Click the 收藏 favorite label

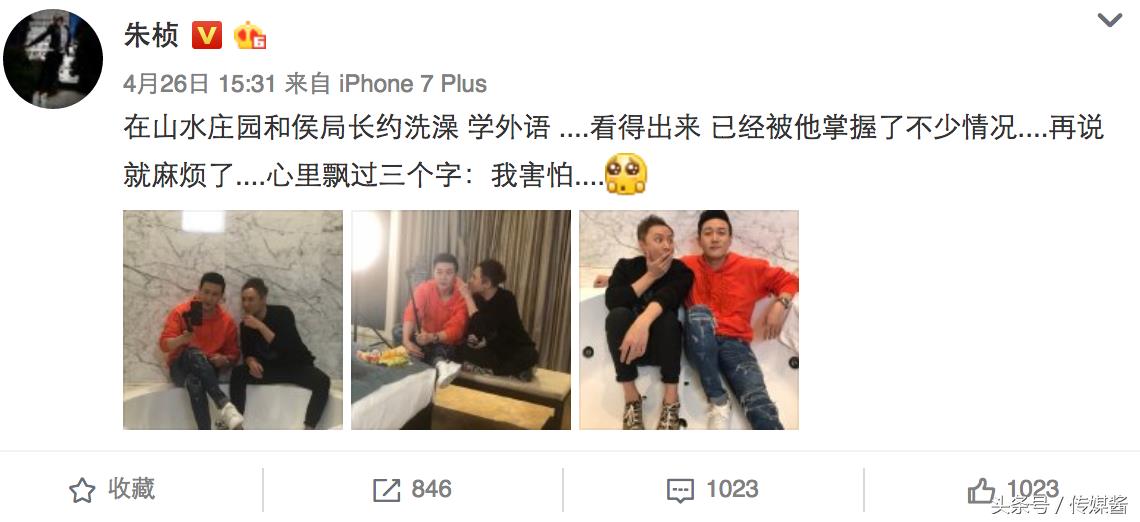132,489
